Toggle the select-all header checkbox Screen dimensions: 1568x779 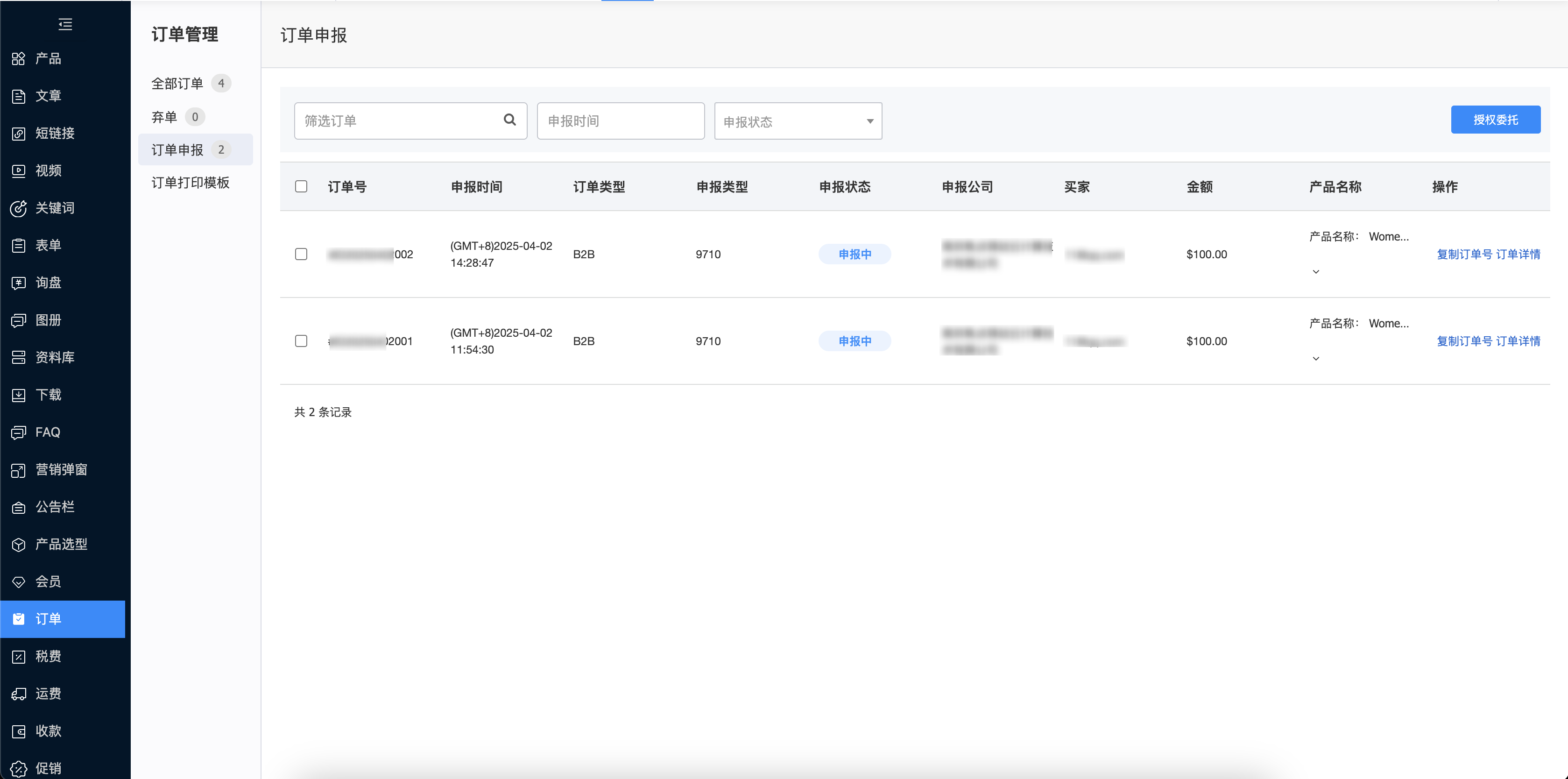point(301,186)
